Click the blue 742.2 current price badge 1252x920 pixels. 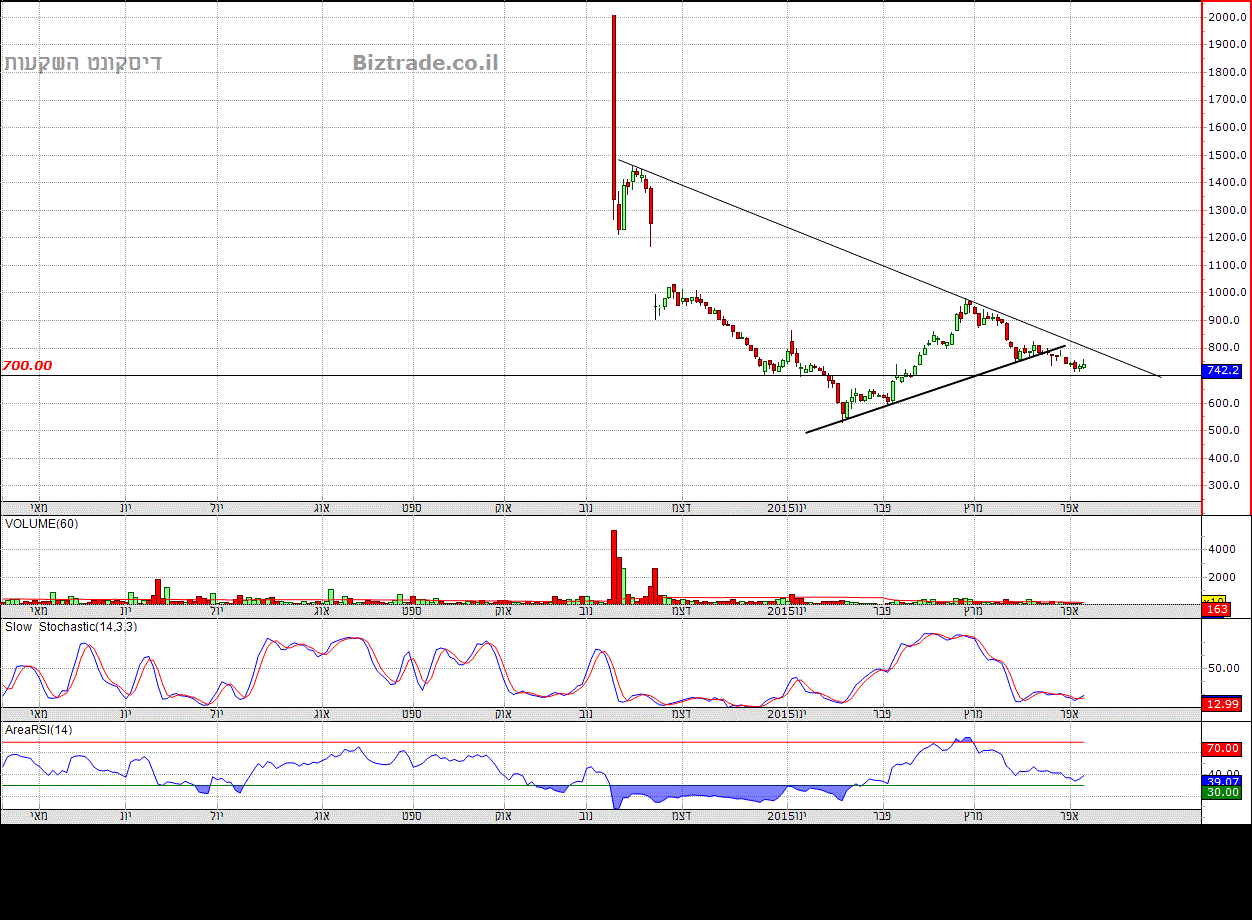[x=1222, y=371]
